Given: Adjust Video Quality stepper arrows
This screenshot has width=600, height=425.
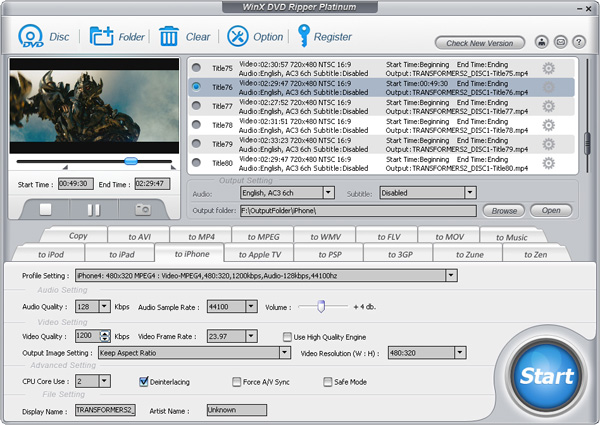Looking at the screenshot, I should tap(105, 336).
